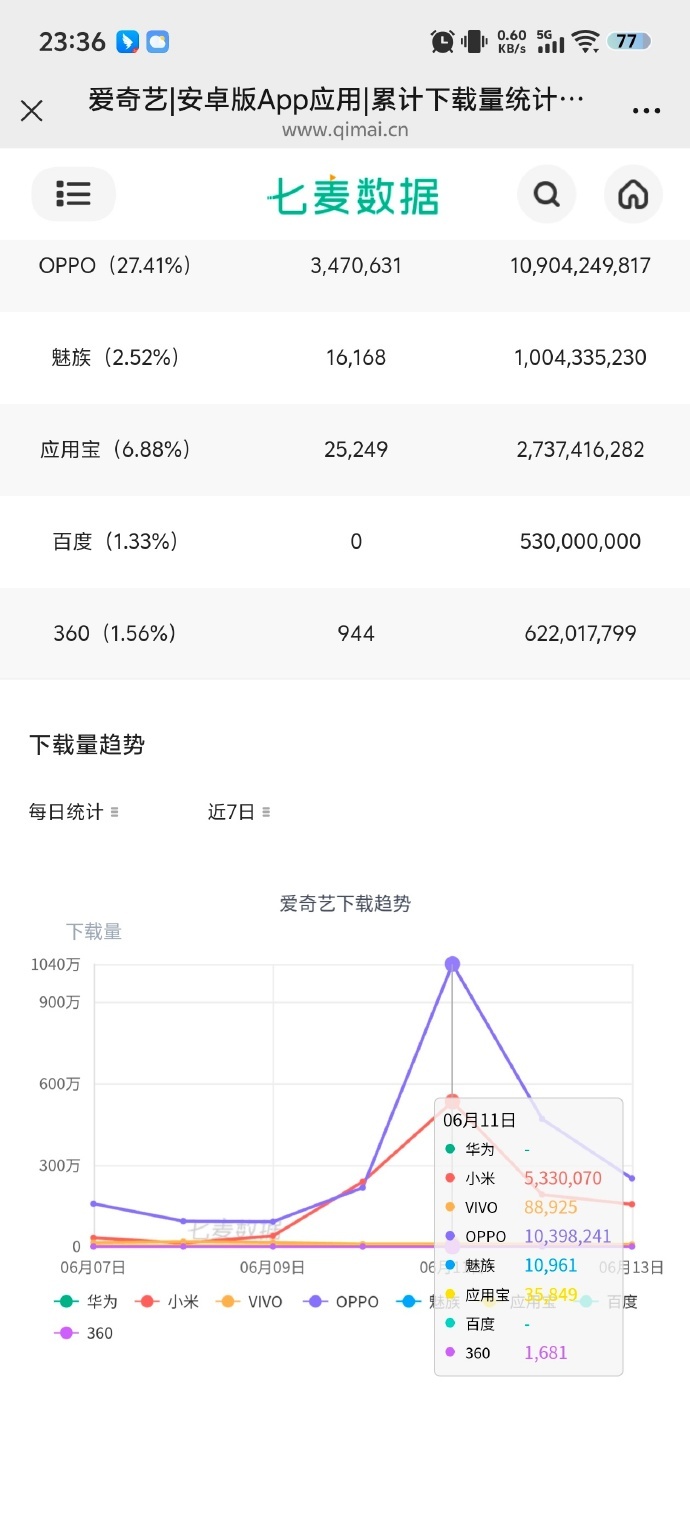Tap the value 944

click(x=356, y=634)
